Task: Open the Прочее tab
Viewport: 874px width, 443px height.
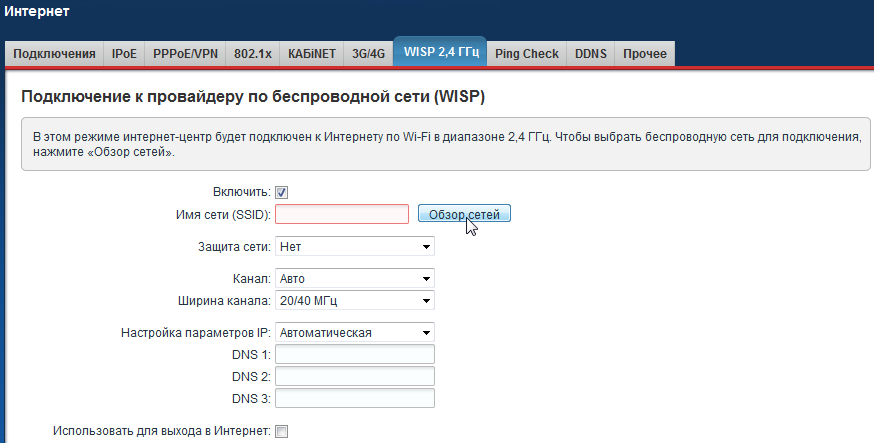Action: pos(644,53)
